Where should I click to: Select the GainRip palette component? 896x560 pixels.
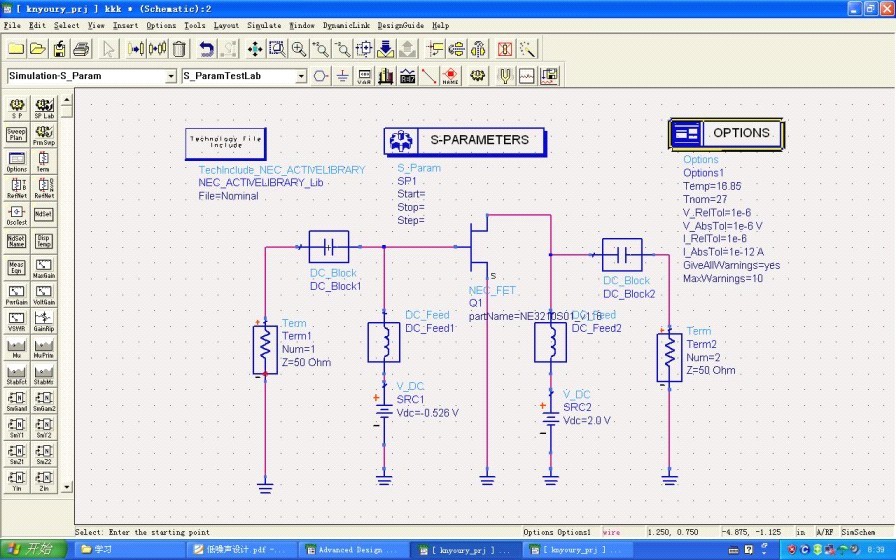tap(44, 321)
